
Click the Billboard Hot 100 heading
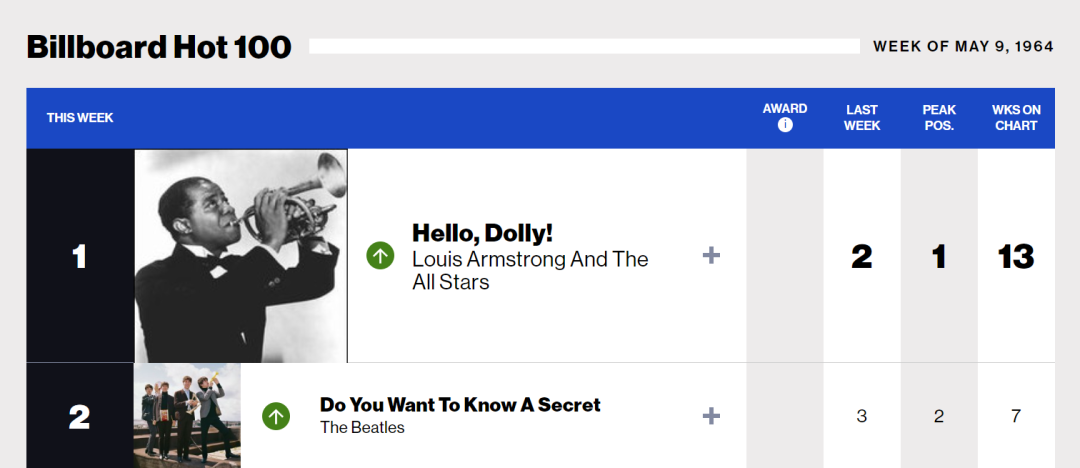(159, 47)
